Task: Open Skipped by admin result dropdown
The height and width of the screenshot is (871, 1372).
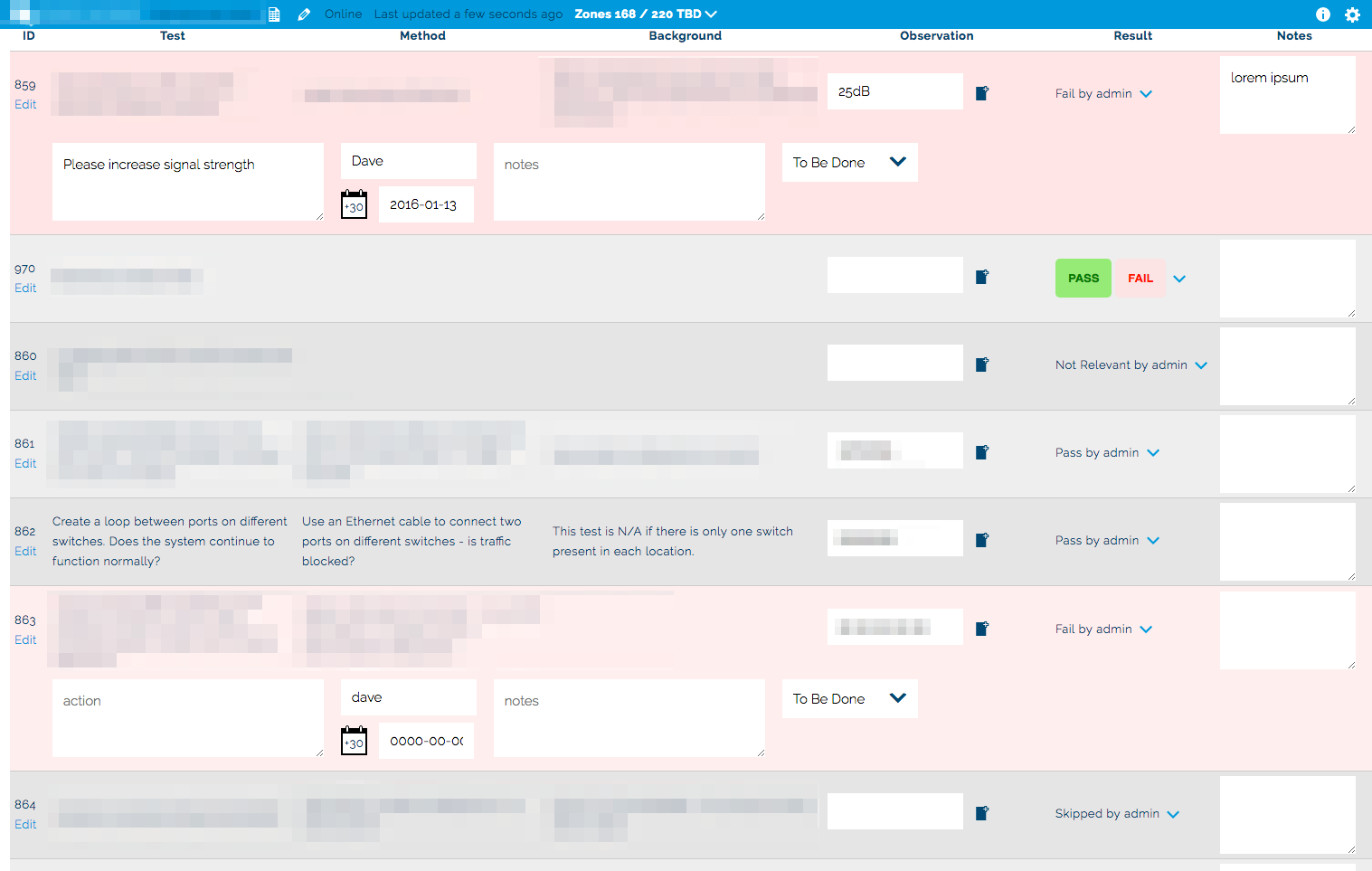Action: (x=1173, y=814)
